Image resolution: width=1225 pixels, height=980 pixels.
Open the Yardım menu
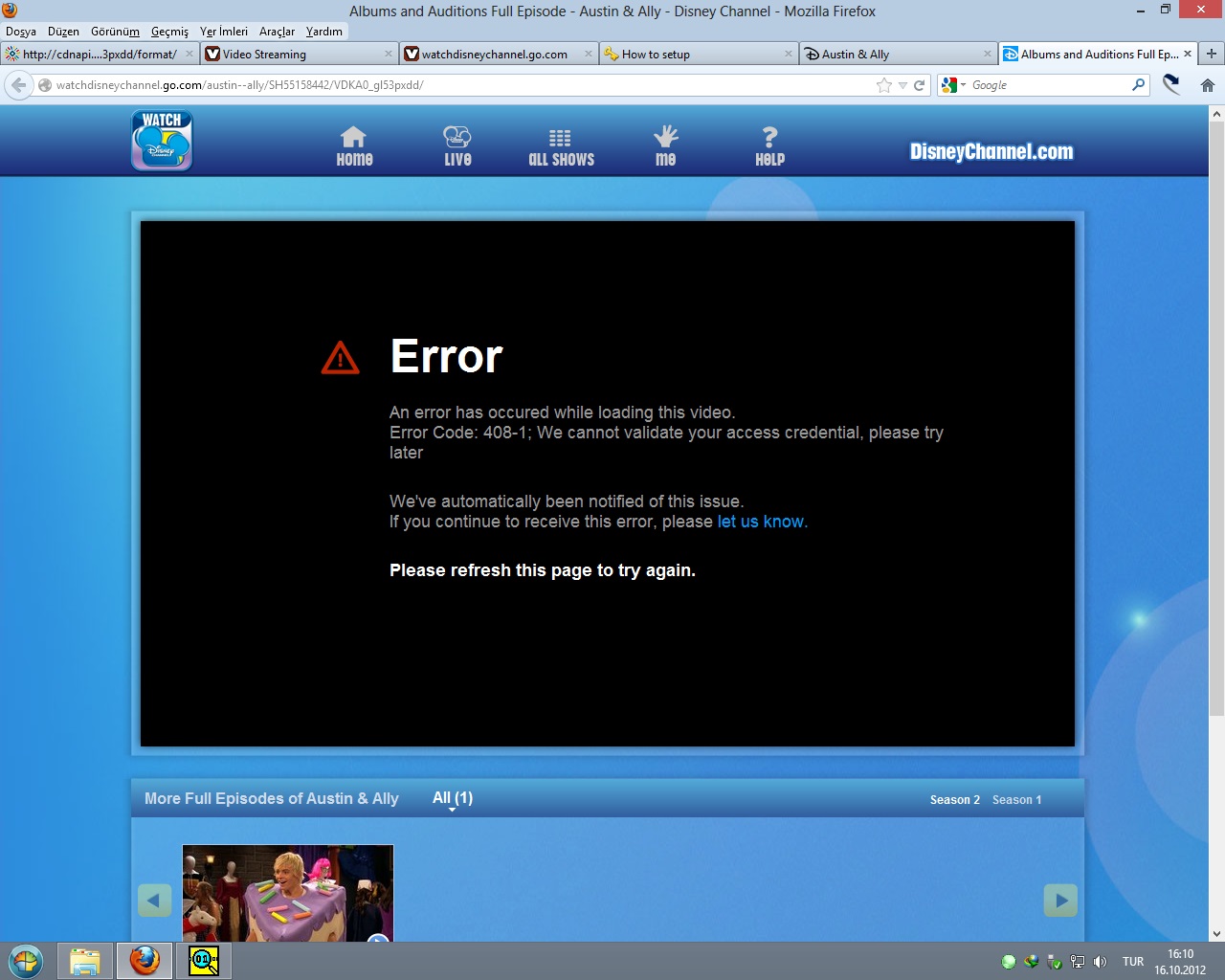pyautogui.click(x=324, y=32)
